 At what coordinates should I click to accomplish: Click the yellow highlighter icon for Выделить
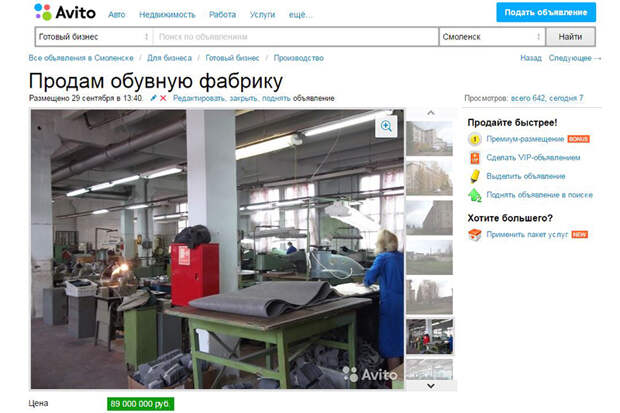475,176
